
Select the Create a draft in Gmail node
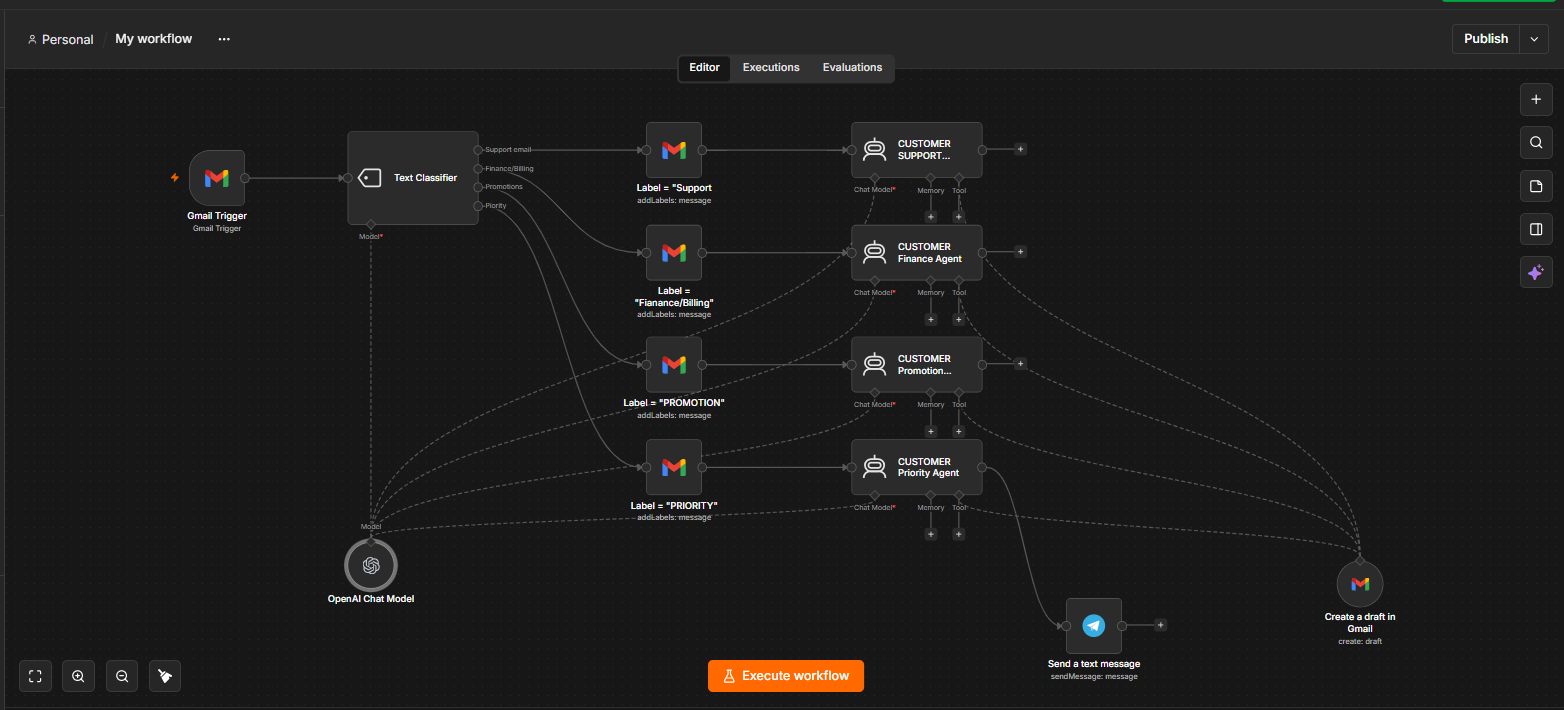tap(1360, 583)
